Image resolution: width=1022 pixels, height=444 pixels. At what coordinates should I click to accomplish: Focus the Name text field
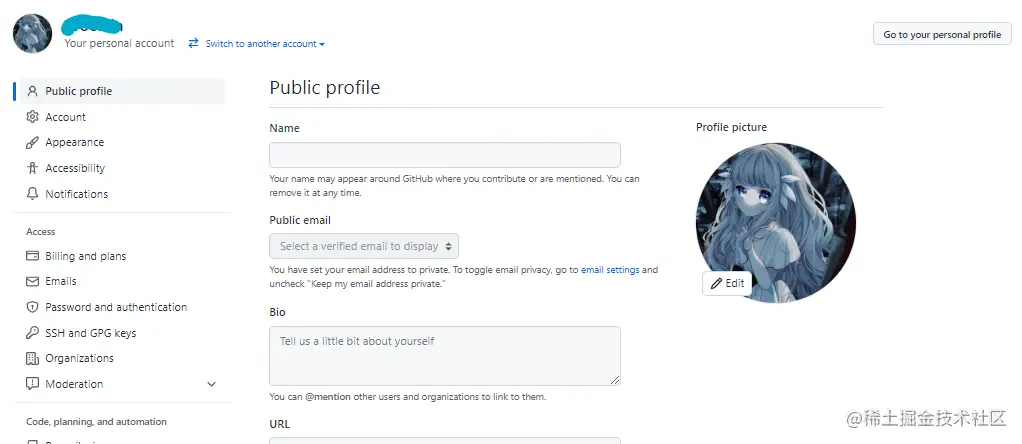445,155
